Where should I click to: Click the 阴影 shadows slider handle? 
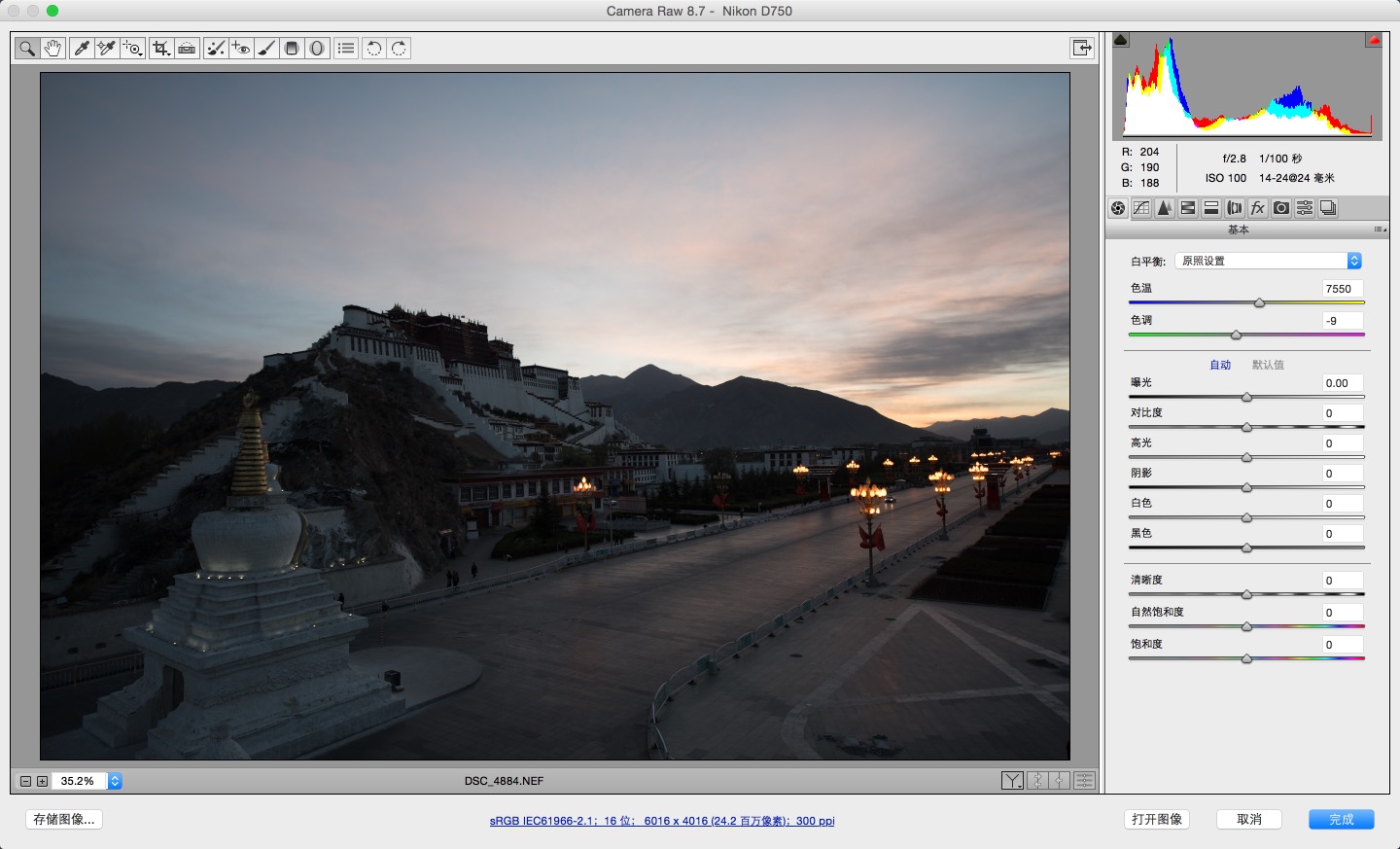[x=1246, y=487]
